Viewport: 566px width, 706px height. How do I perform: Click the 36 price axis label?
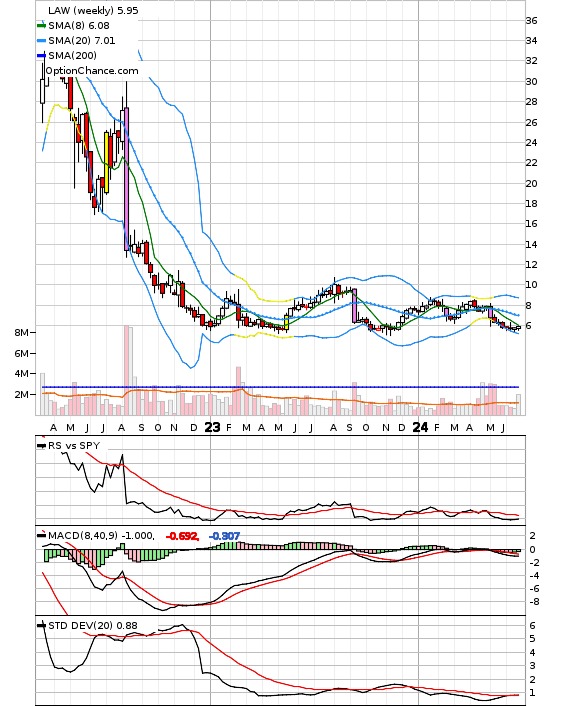531,21
